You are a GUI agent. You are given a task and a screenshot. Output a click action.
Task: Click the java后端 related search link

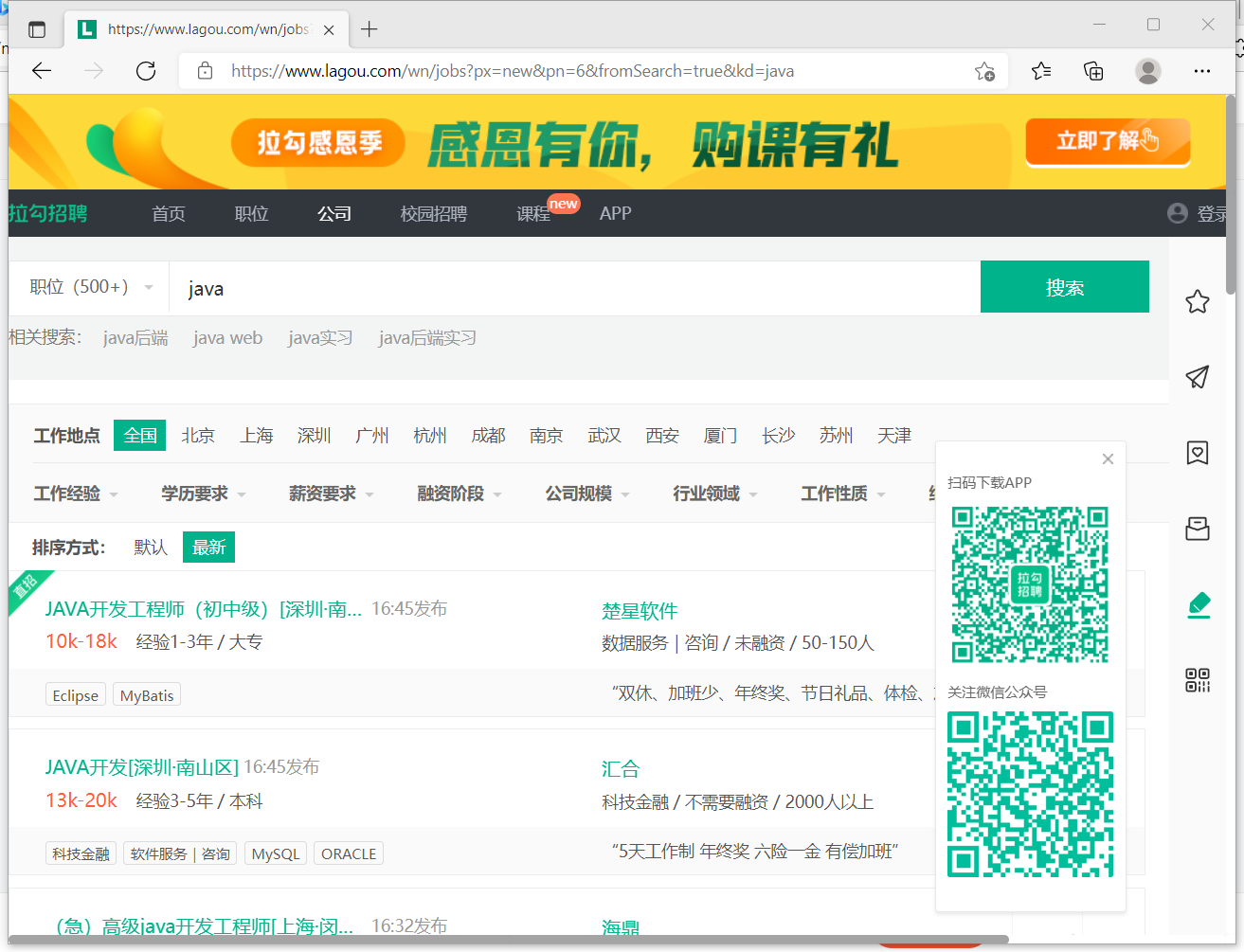135,338
